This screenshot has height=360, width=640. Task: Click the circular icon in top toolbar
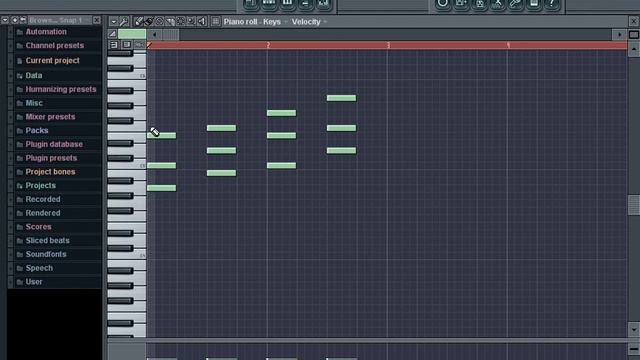(x=442, y=4)
